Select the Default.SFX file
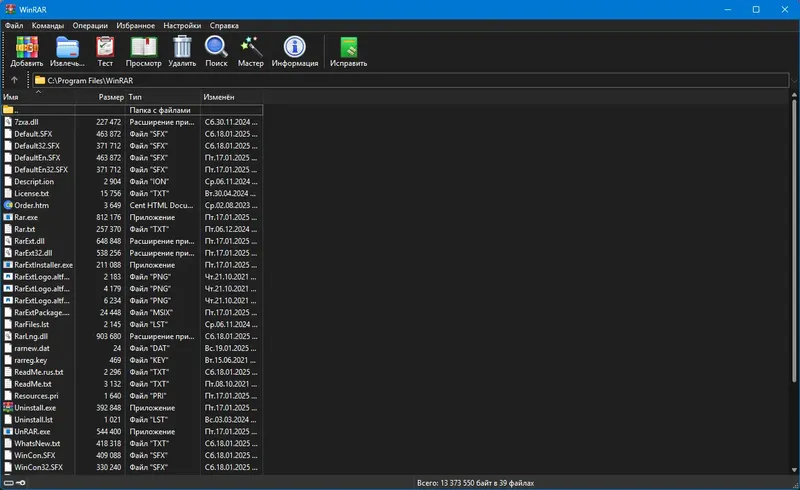The width and height of the screenshot is (800, 490). click(33, 134)
